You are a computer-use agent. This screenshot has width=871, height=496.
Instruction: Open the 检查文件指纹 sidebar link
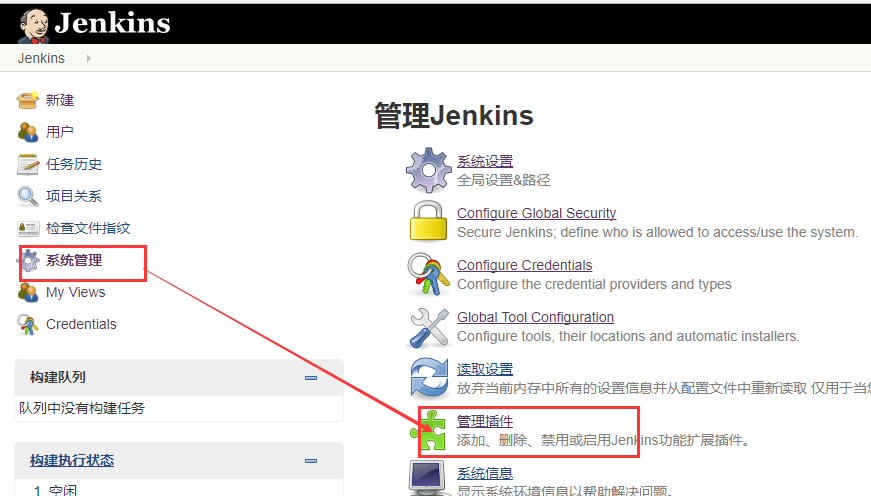click(88, 228)
